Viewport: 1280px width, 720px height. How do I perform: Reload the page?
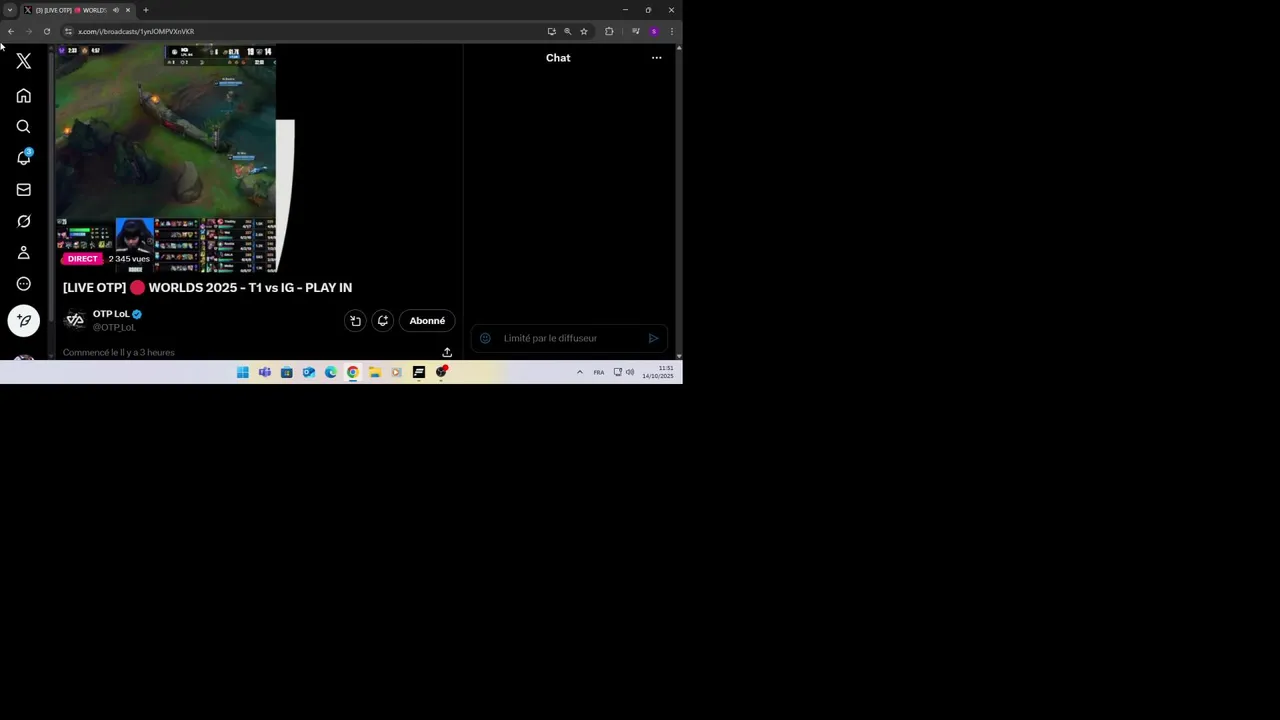pos(46,31)
